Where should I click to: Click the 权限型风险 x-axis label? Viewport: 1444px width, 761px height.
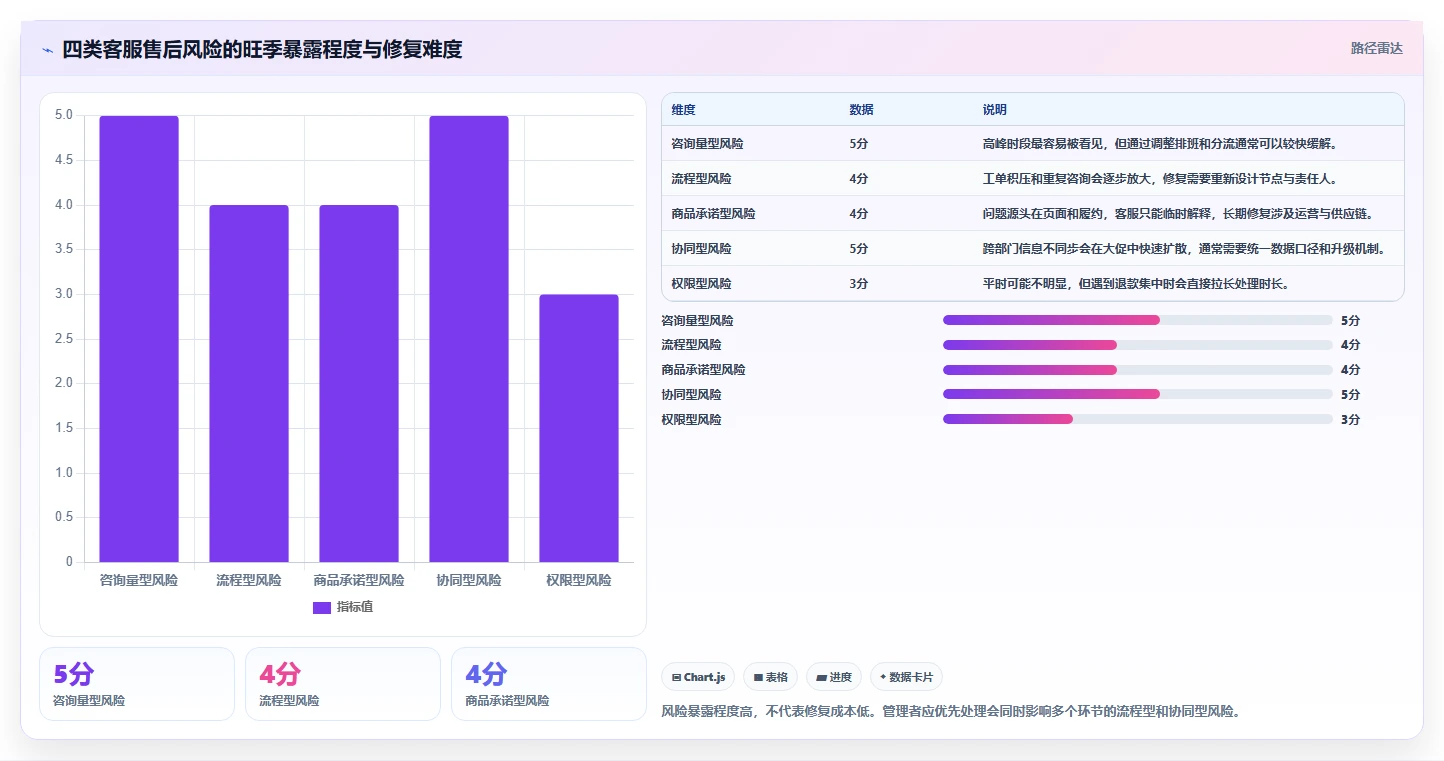[579, 580]
